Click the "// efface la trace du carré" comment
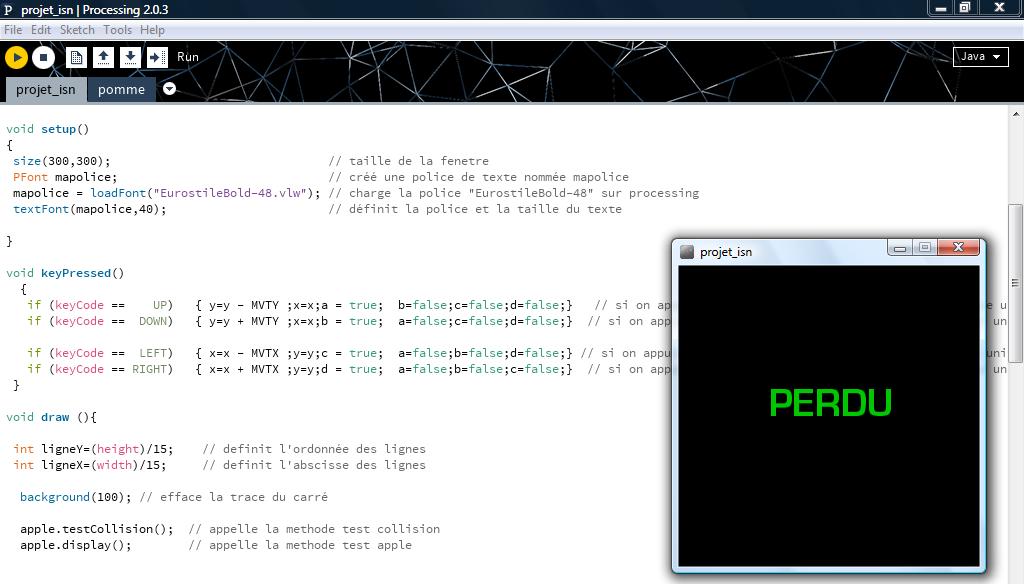The height and width of the screenshot is (584, 1026). coord(234,497)
